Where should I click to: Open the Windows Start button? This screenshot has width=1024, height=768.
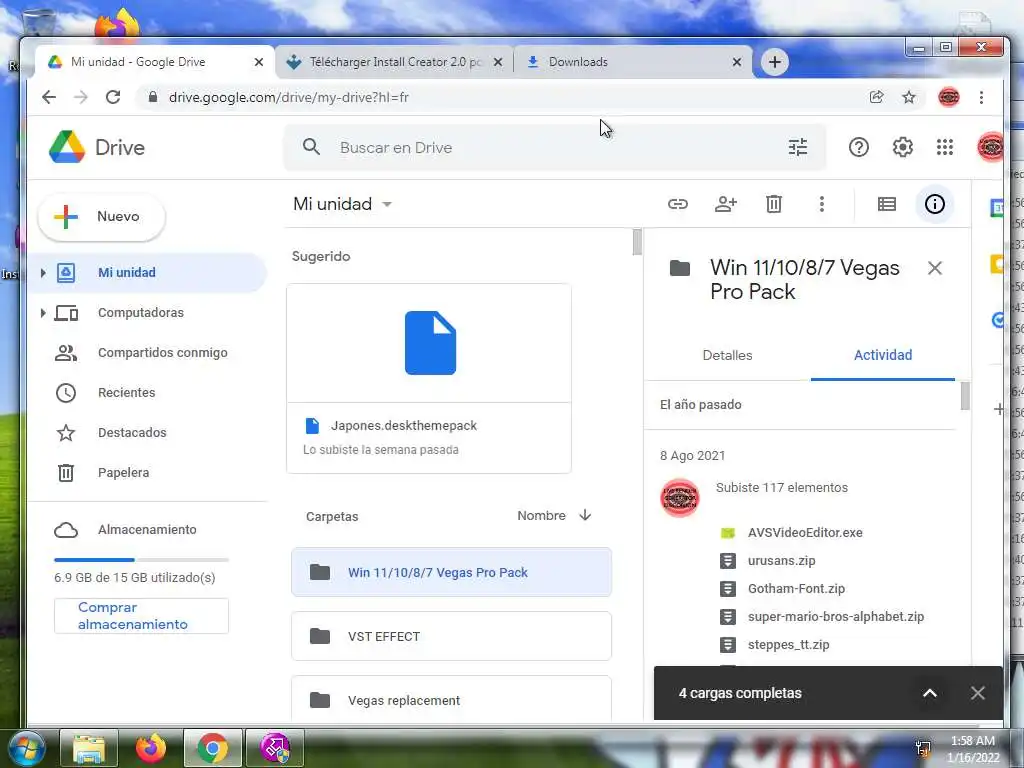27,748
